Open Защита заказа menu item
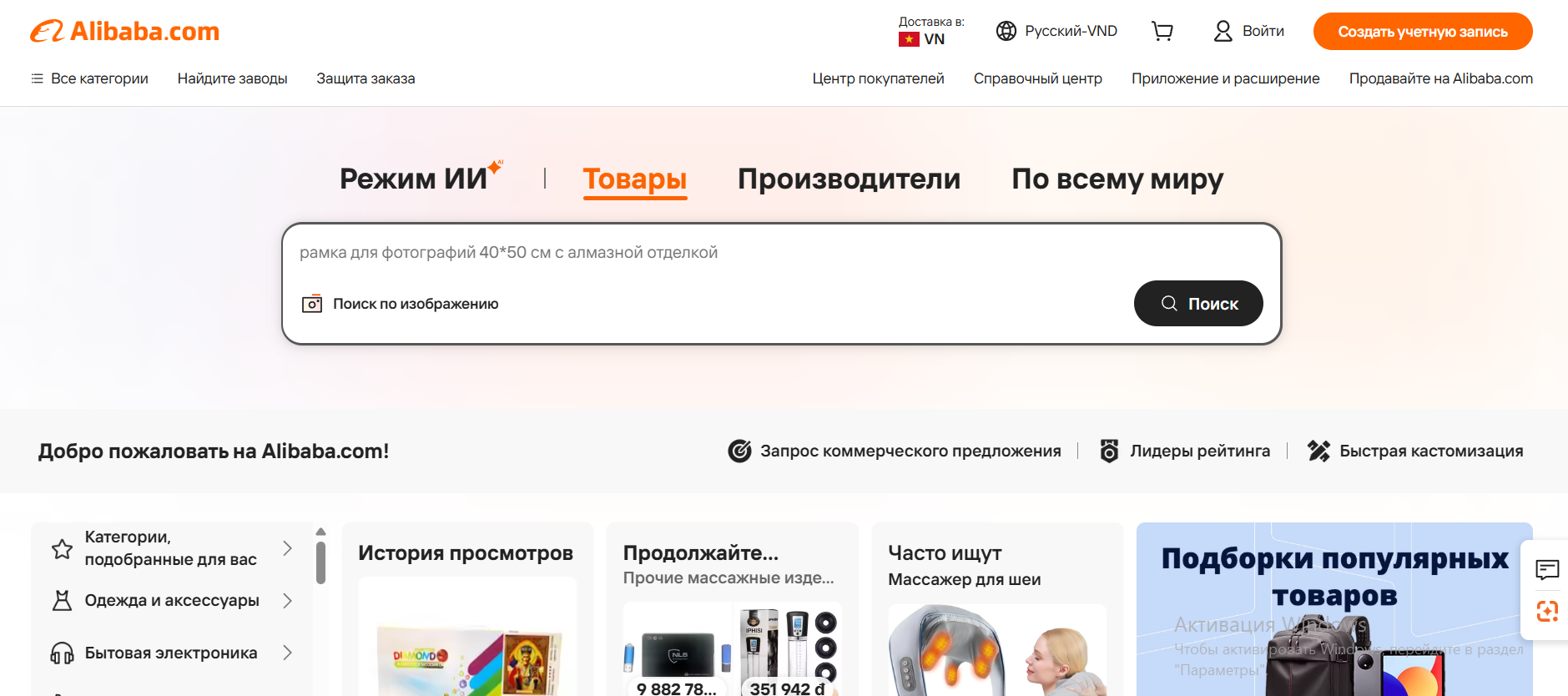Screen dimensions: 1568x696 tap(366, 78)
